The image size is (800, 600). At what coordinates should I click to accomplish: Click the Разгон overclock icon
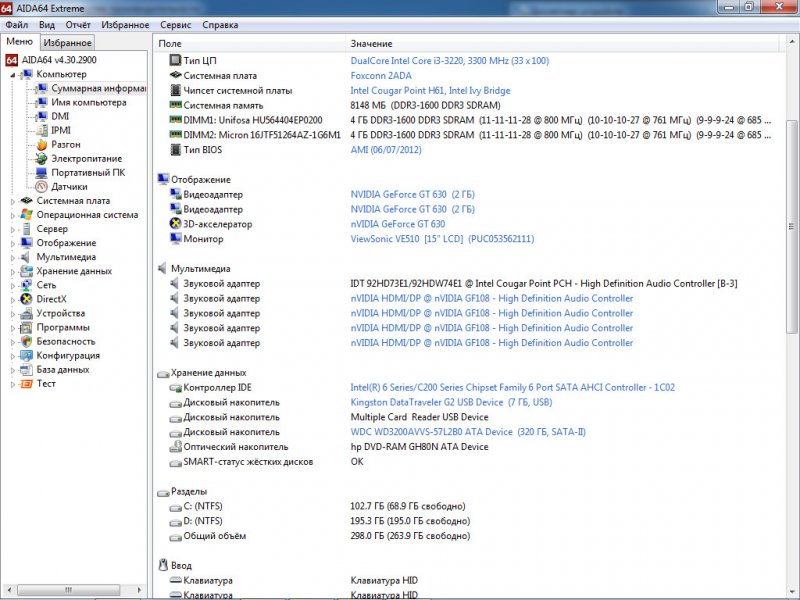pos(42,144)
